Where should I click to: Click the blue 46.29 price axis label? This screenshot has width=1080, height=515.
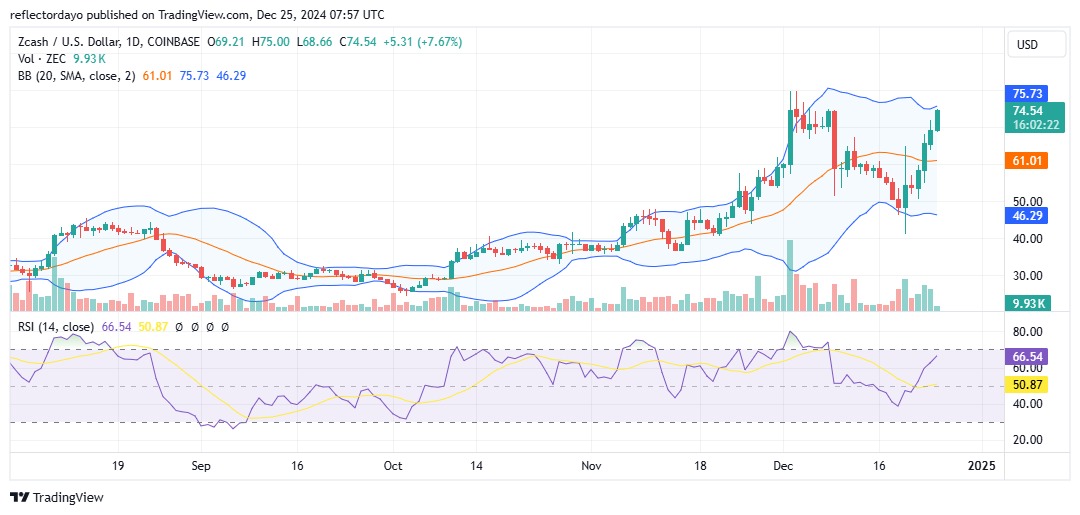point(1026,216)
